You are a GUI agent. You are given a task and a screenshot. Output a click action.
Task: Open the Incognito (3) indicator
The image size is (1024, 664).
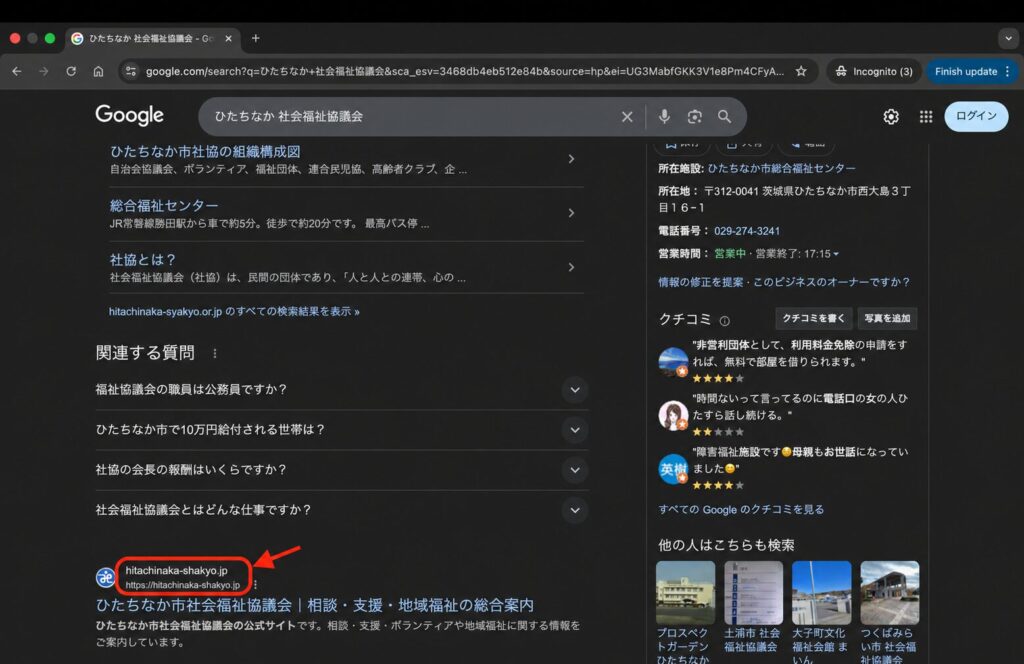pos(874,71)
